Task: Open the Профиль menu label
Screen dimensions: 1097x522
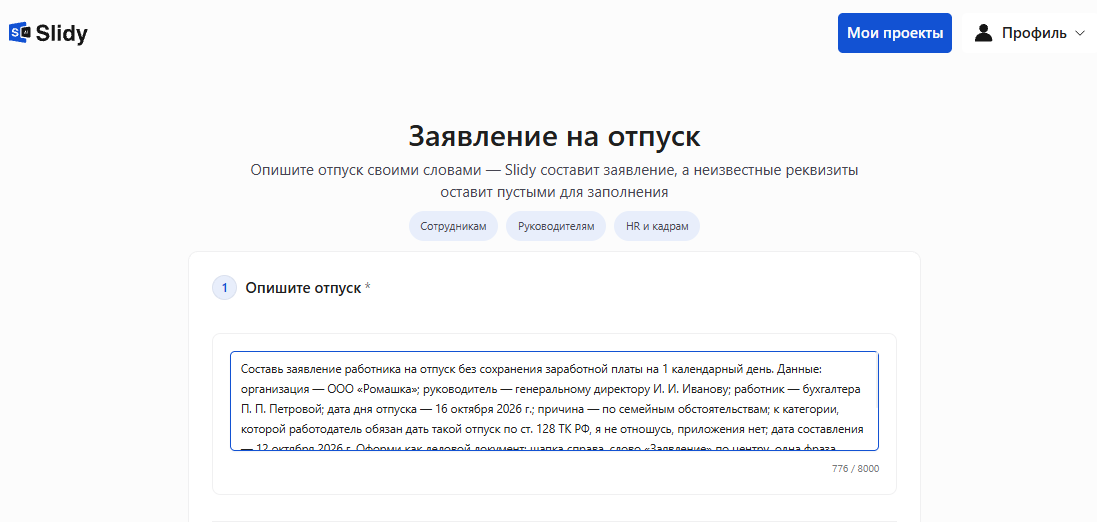Action: [1034, 33]
